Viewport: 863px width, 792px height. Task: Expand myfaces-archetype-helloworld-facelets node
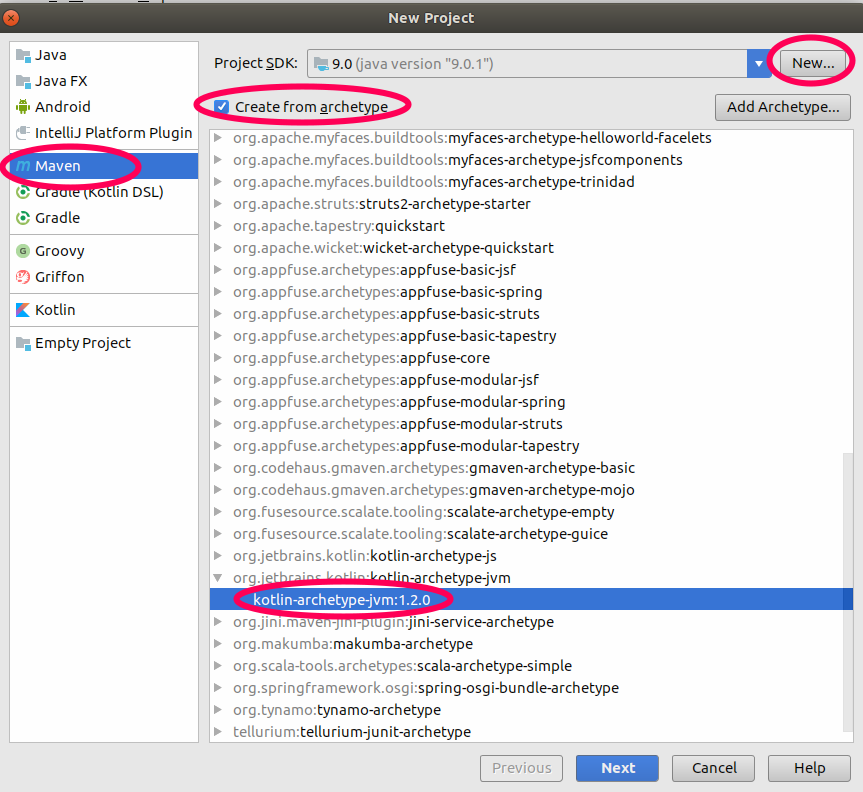(218, 138)
